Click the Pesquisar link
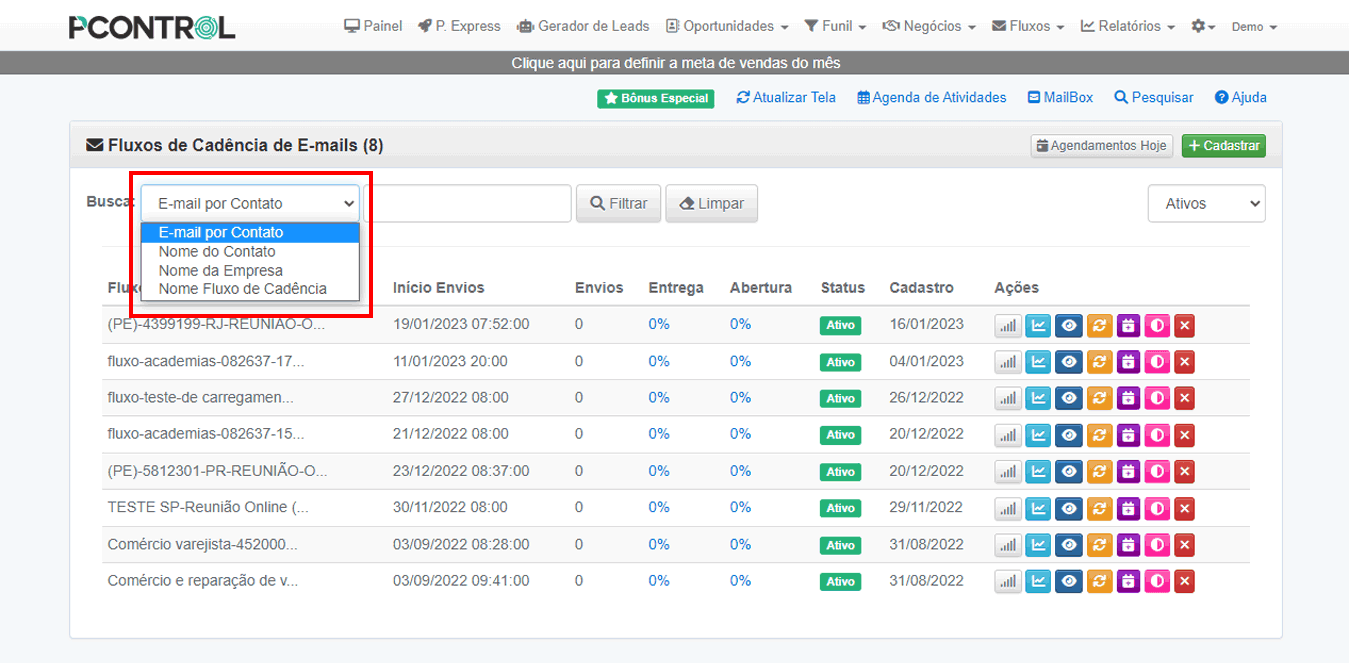Viewport: 1349px width, 663px height. click(x=1154, y=98)
